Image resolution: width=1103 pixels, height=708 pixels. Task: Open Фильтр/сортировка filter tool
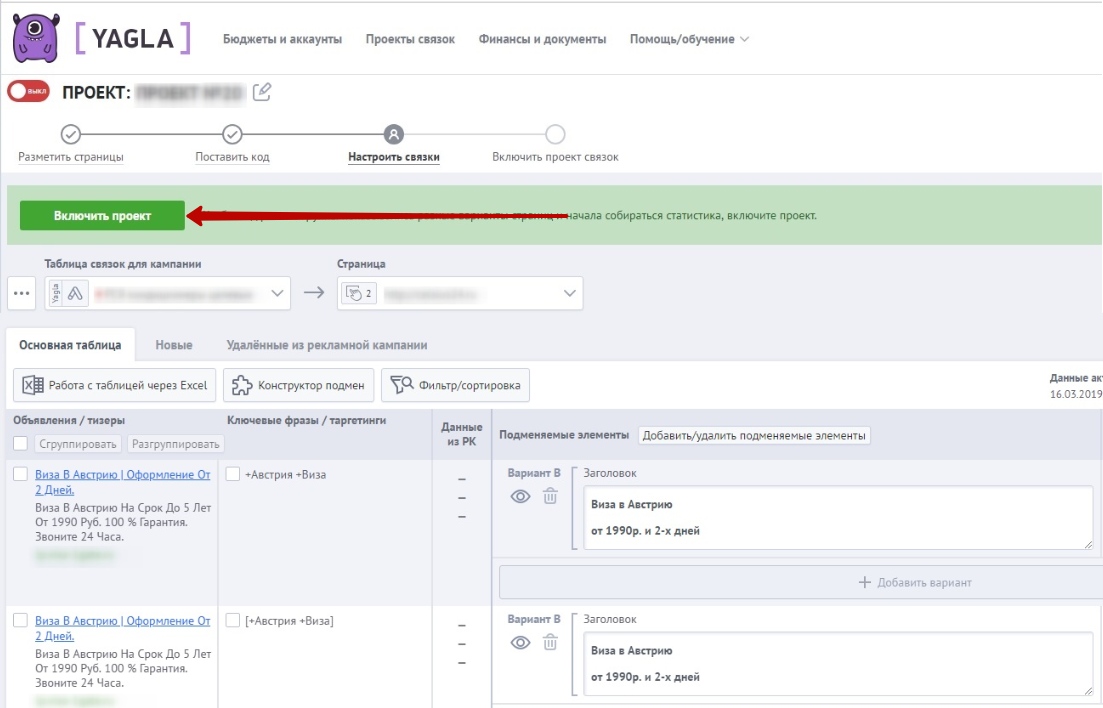click(455, 385)
